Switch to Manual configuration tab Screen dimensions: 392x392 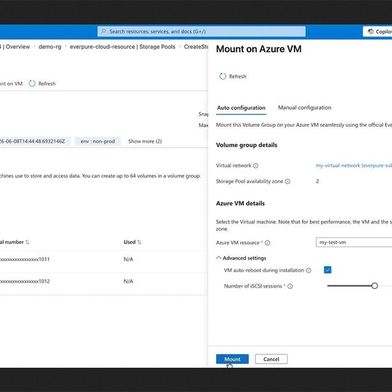[x=305, y=108]
